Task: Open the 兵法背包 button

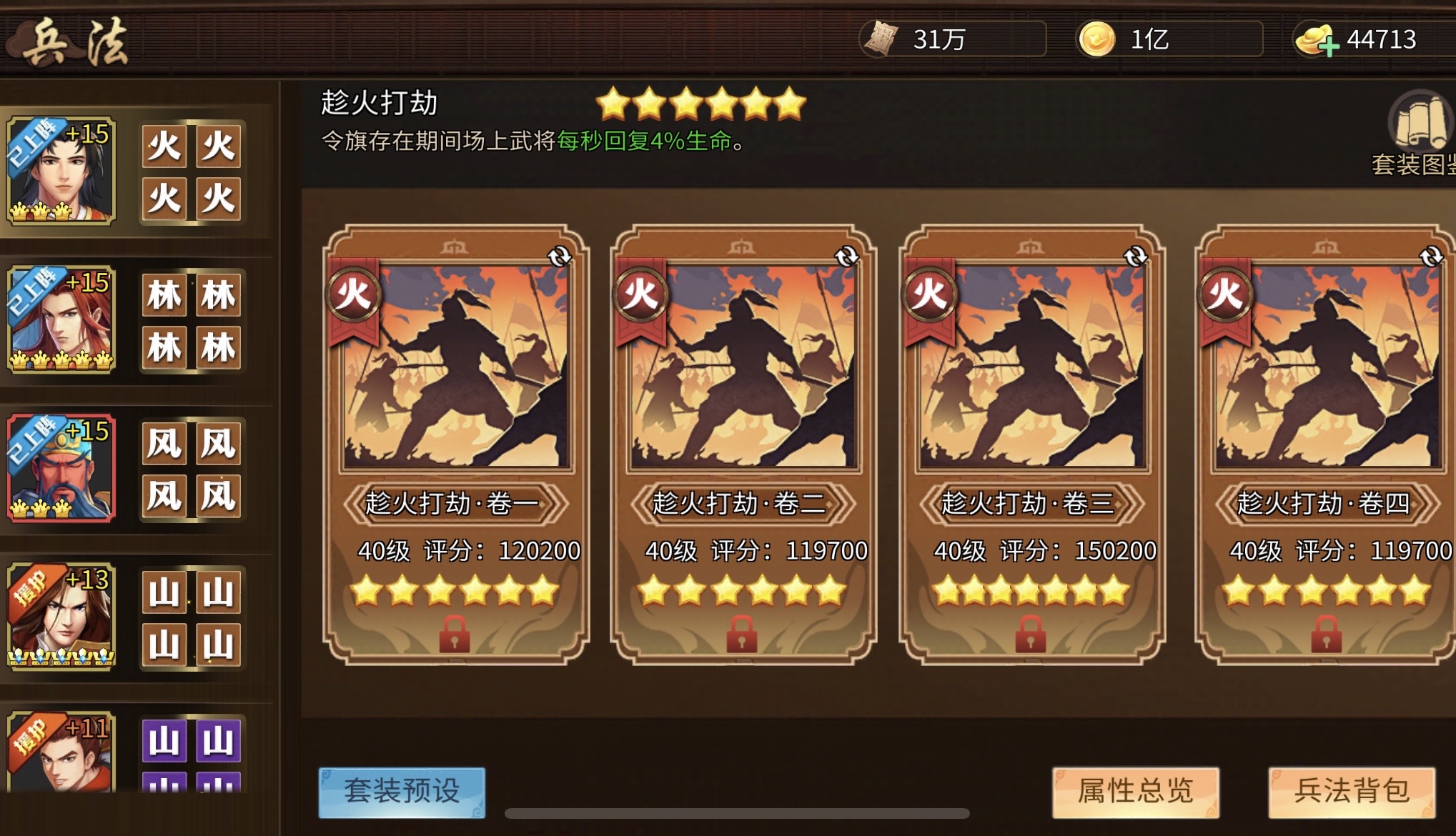Action: pyautogui.click(x=1352, y=792)
